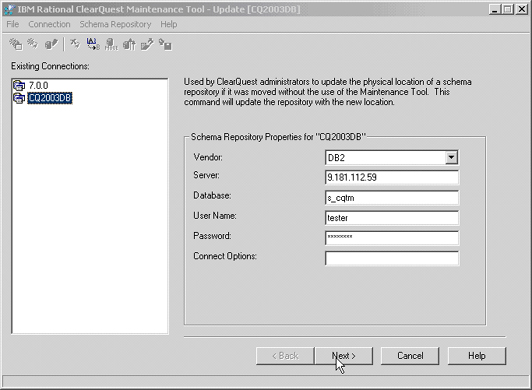Click the connection icon beside CQ2003DB
532x390 pixels.
tap(19, 98)
